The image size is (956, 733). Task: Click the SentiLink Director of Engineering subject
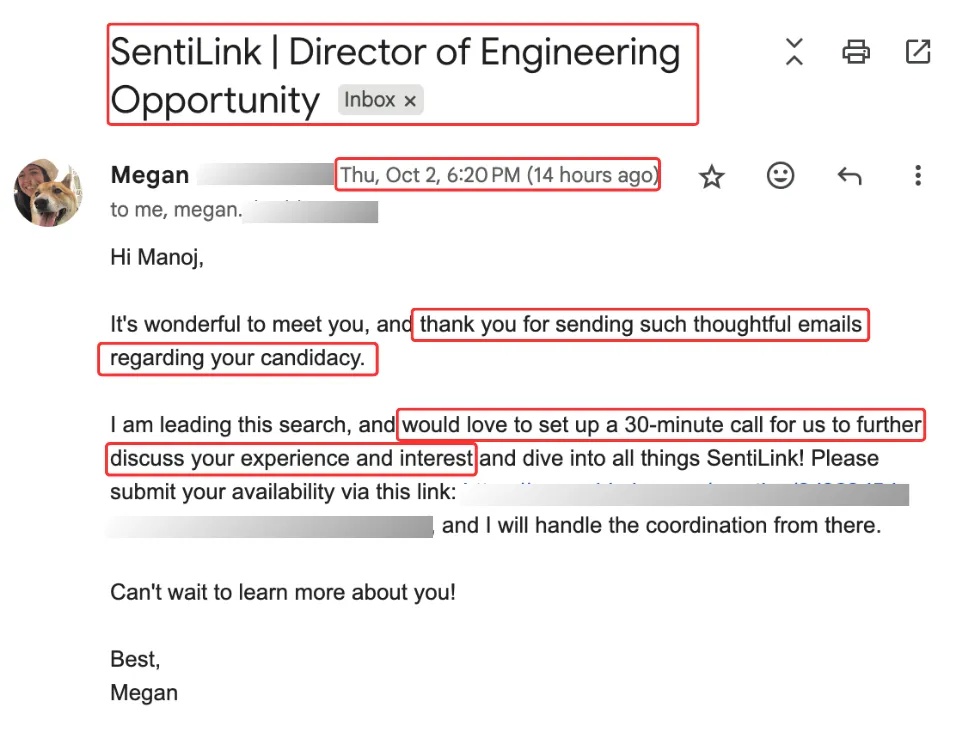[395, 53]
